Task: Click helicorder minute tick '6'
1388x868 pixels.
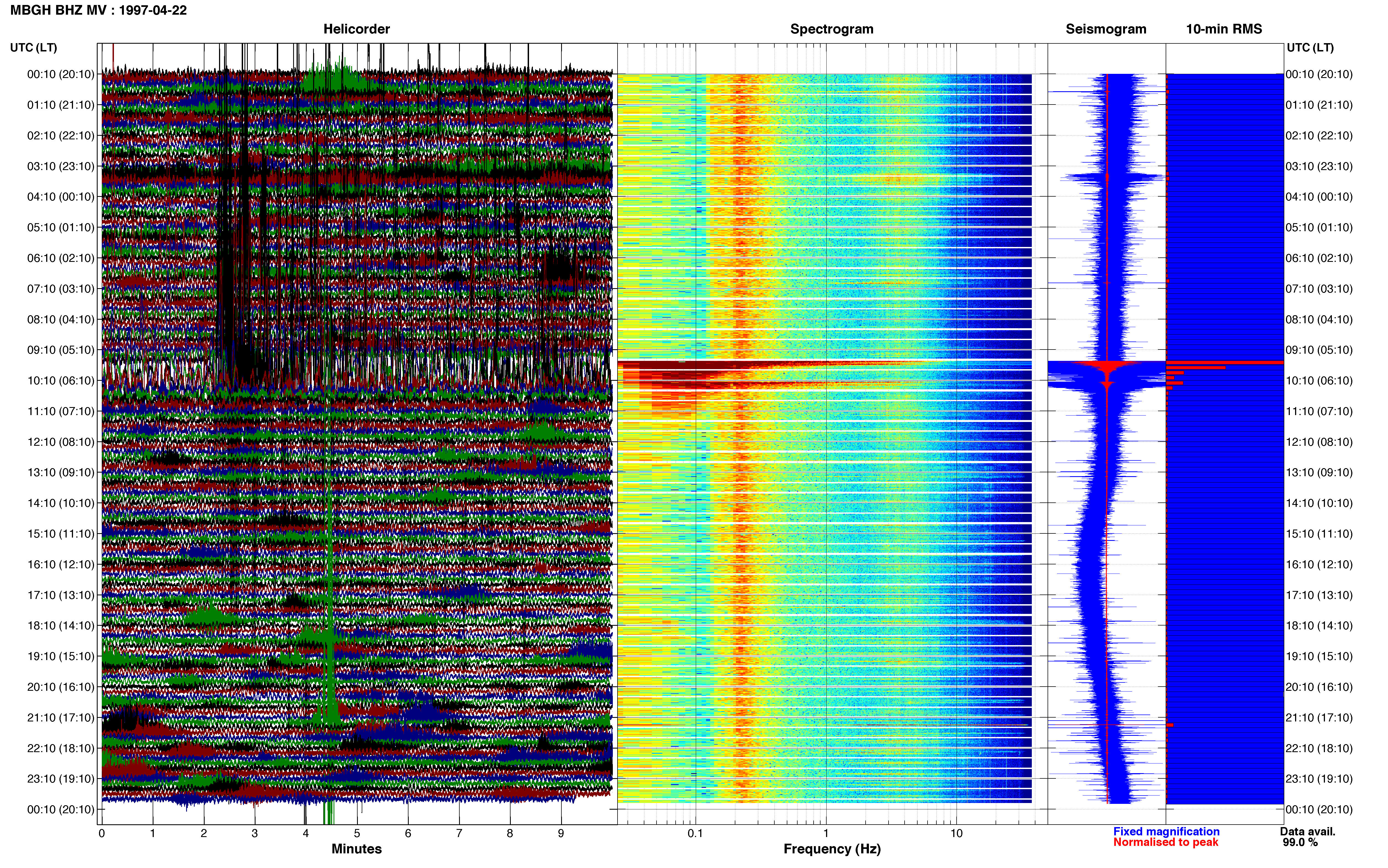Action: (x=408, y=833)
